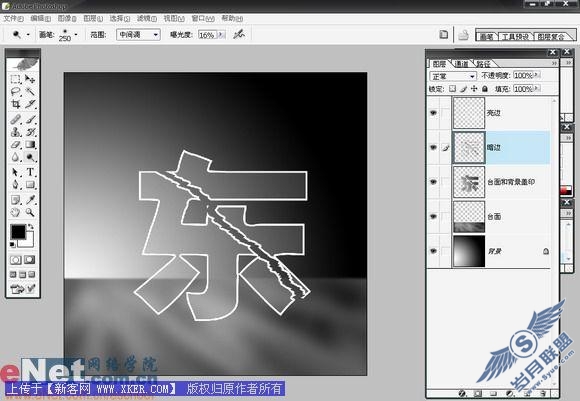Screen dimensions: 580x401
Task: Select the Magic Wand tool
Action: pos(30,91)
